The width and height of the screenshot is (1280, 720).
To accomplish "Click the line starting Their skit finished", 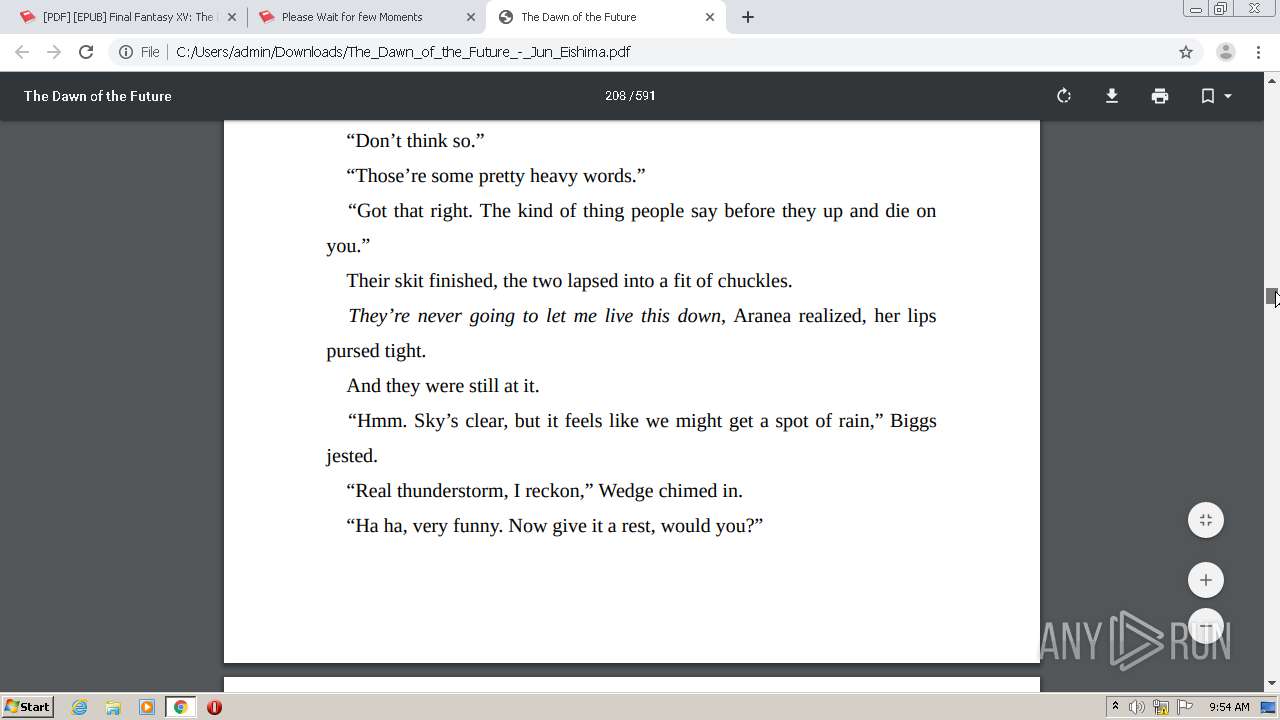I will (569, 281).
